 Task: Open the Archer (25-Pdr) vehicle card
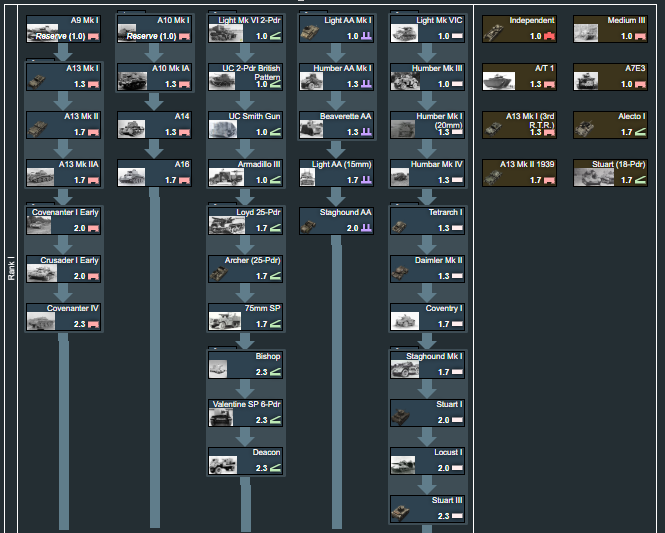point(246,268)
